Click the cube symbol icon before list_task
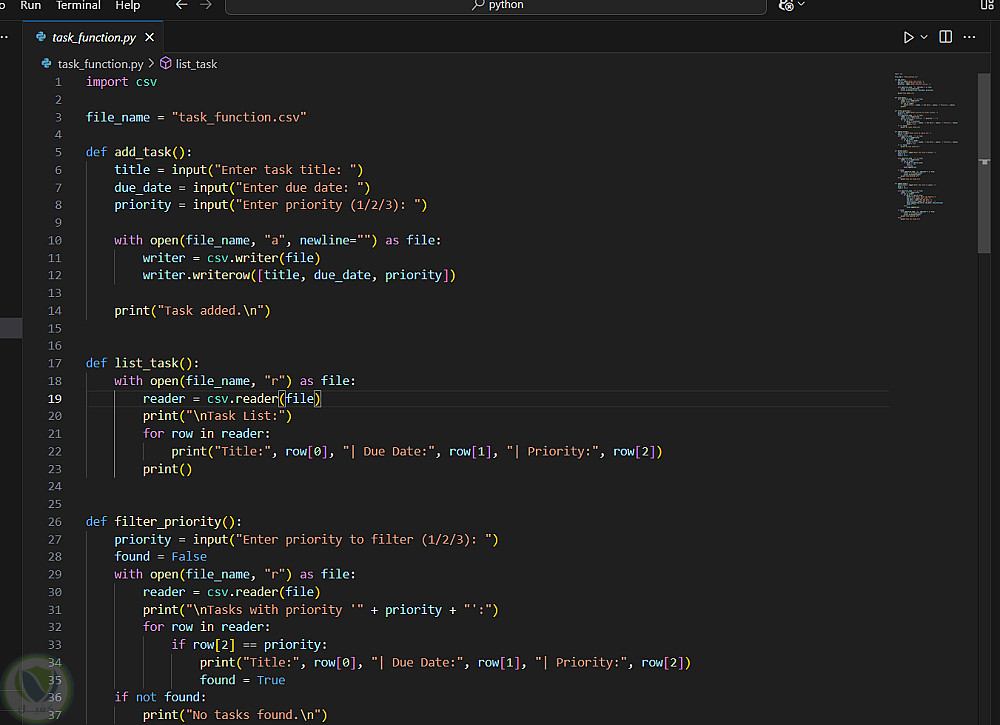Screen dimensions: 1000x725 tap(165, 63)
